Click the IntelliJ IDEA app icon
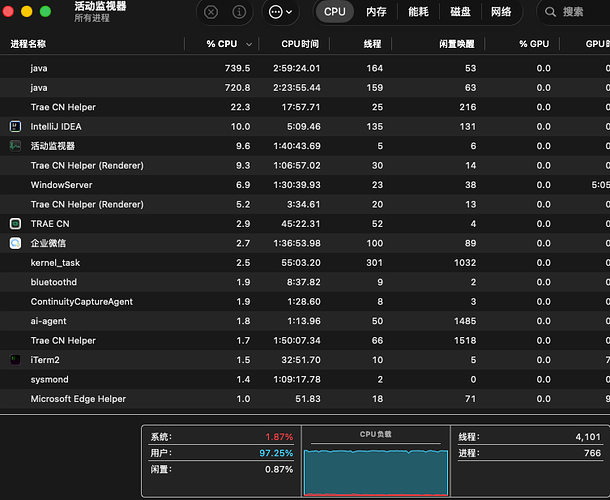Screen dimensions: 610x500 tap(15, 126)
